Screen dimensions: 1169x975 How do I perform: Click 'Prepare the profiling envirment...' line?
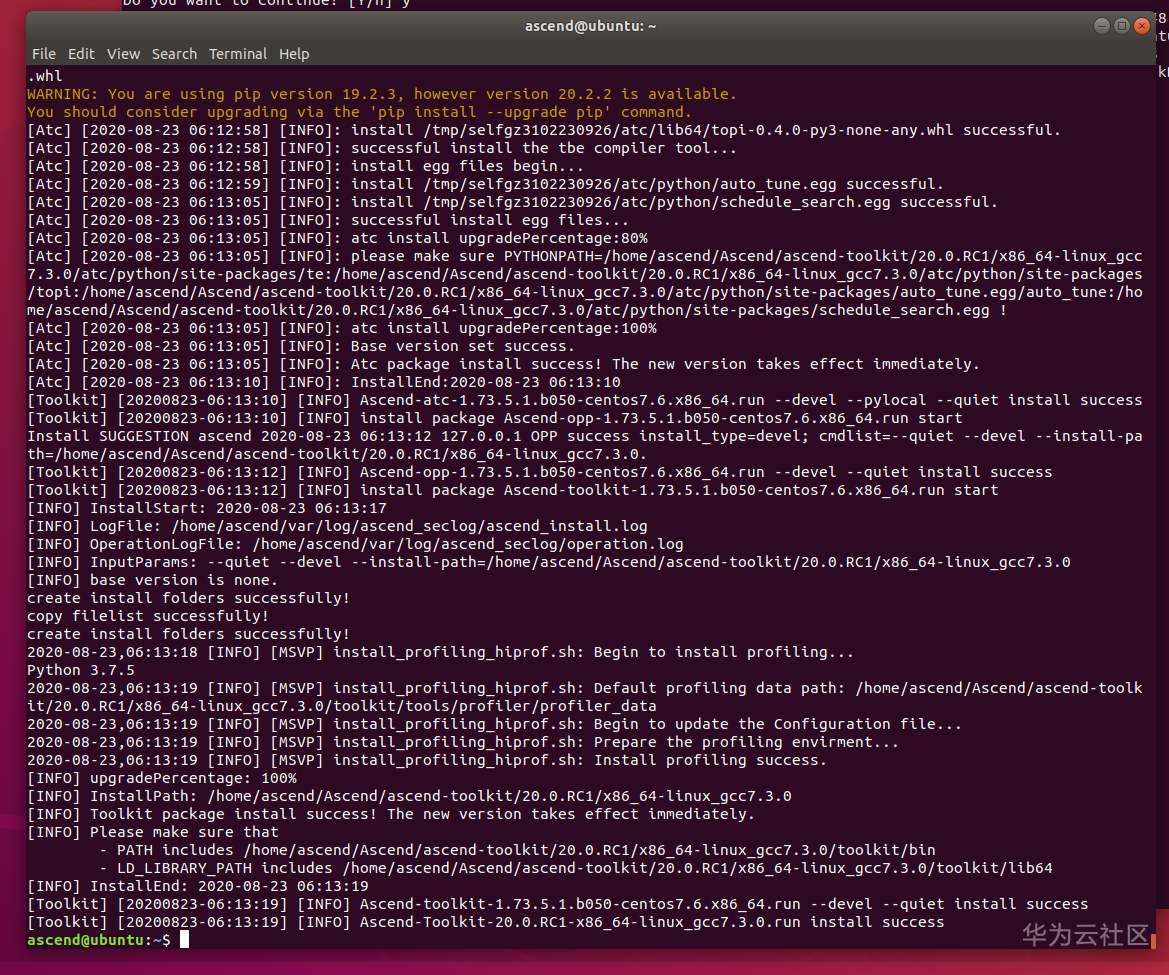(463, 742)
